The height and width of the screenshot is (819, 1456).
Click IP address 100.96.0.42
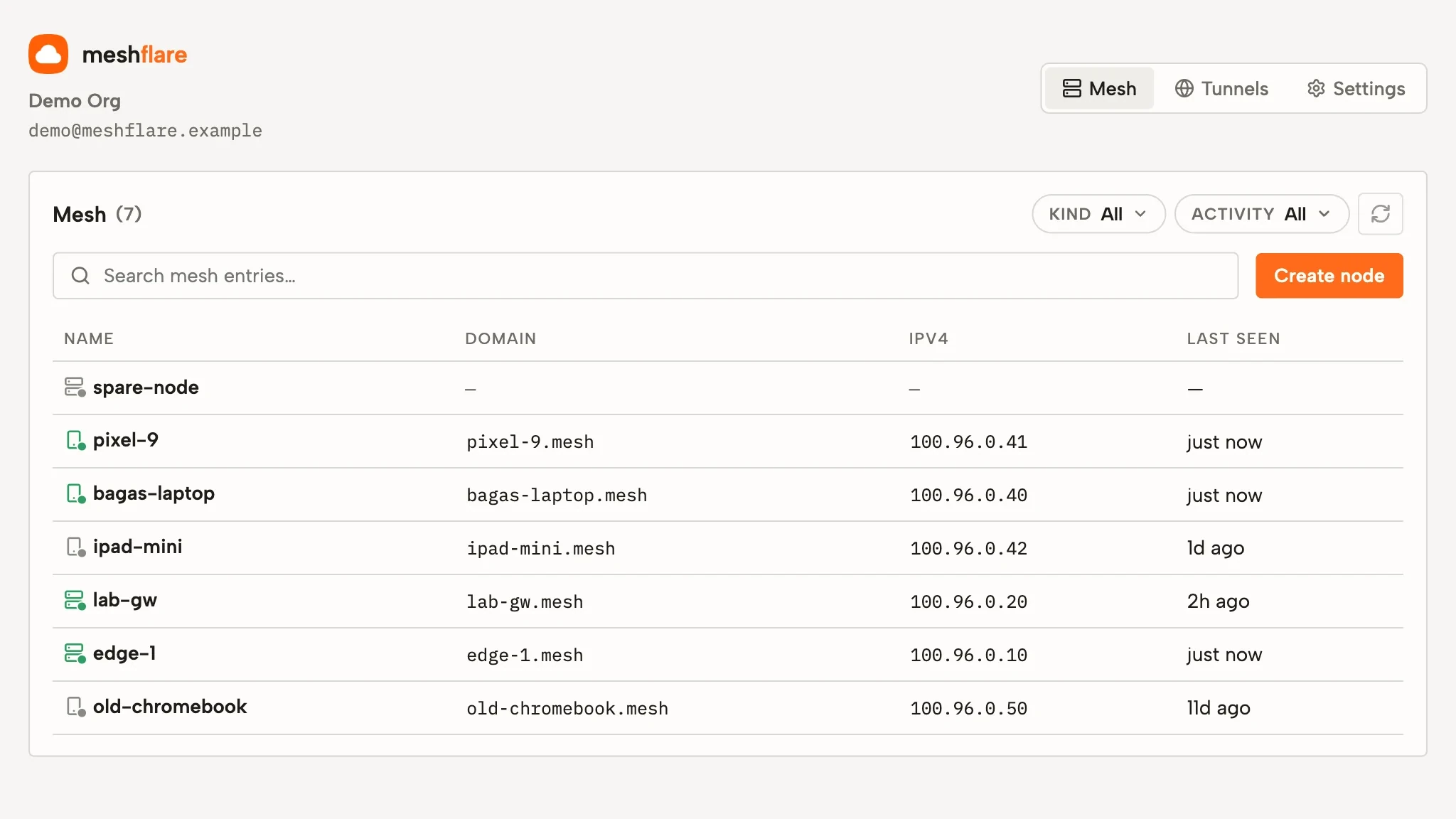coord(969,549)
